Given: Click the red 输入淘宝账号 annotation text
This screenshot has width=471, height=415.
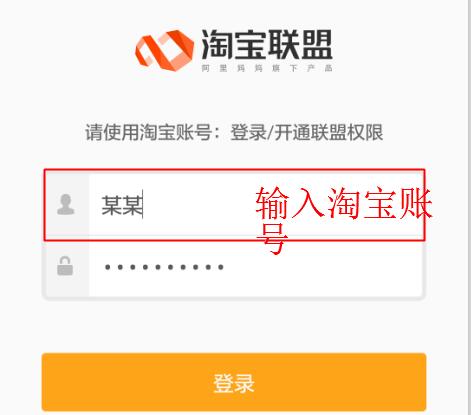Looking at the screenshot, I should 344,203.
